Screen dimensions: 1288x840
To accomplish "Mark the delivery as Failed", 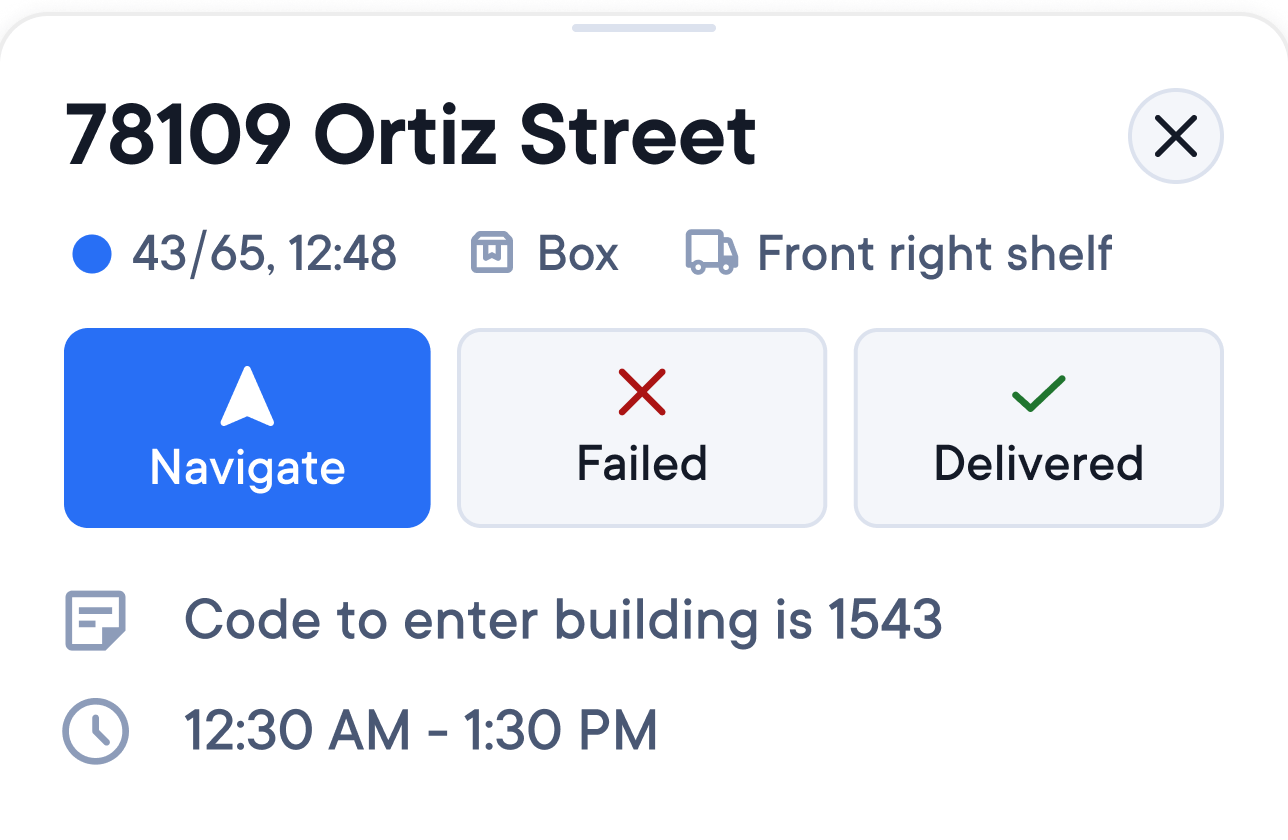I will pos(641,428).
